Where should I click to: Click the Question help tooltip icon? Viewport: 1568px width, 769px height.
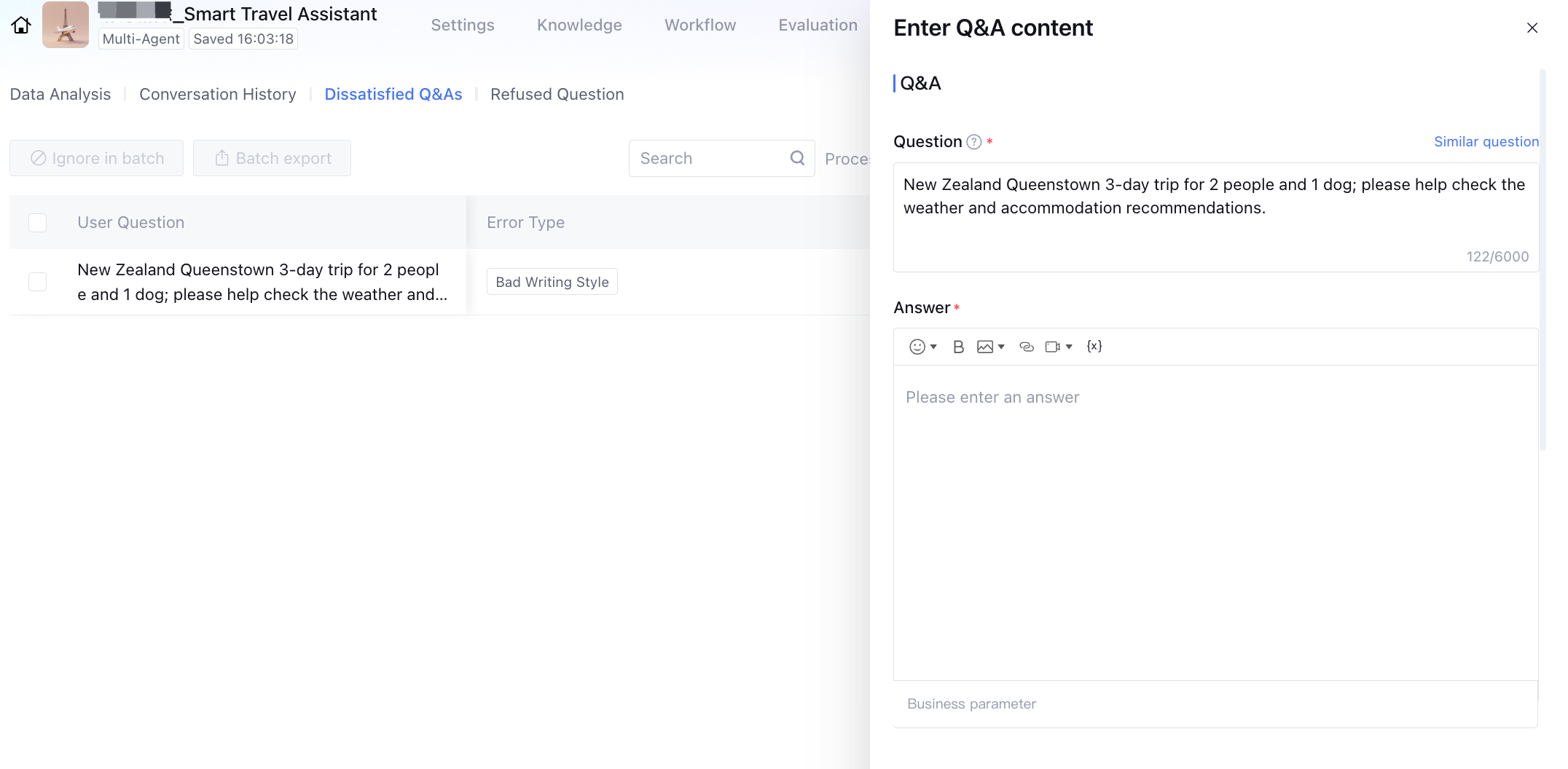tap(974, 142)
